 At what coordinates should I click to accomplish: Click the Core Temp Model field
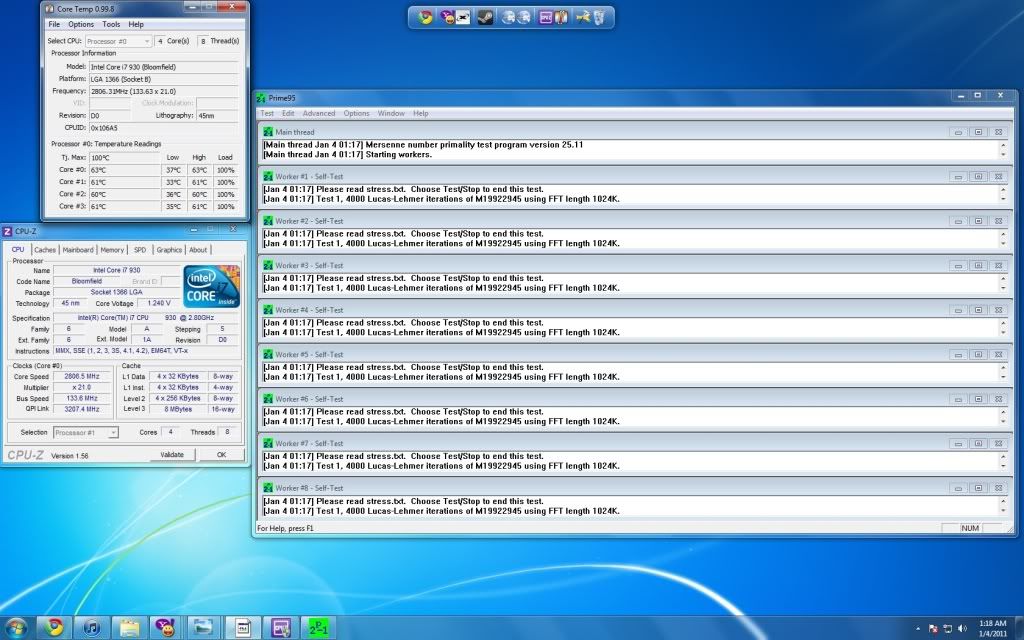pyautogui.click(x=163, y=67)
